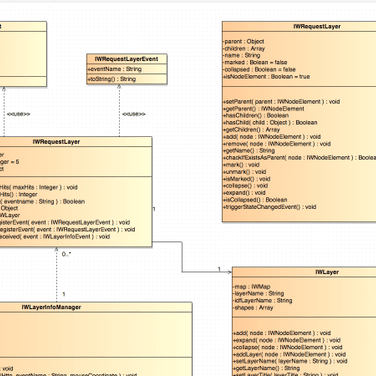The height and width of the screenshot is (376, 376).
Task: Select the shapes : Array attribute
Action: 253,307
